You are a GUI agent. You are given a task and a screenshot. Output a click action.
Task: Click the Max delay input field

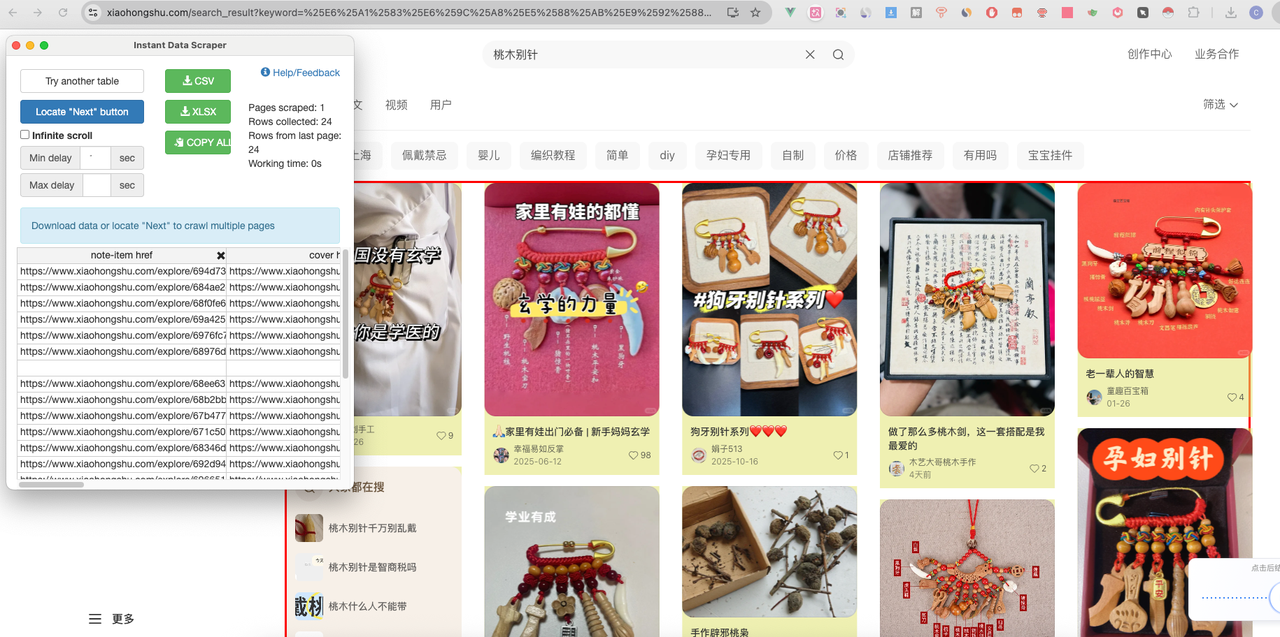click(96, 185)
